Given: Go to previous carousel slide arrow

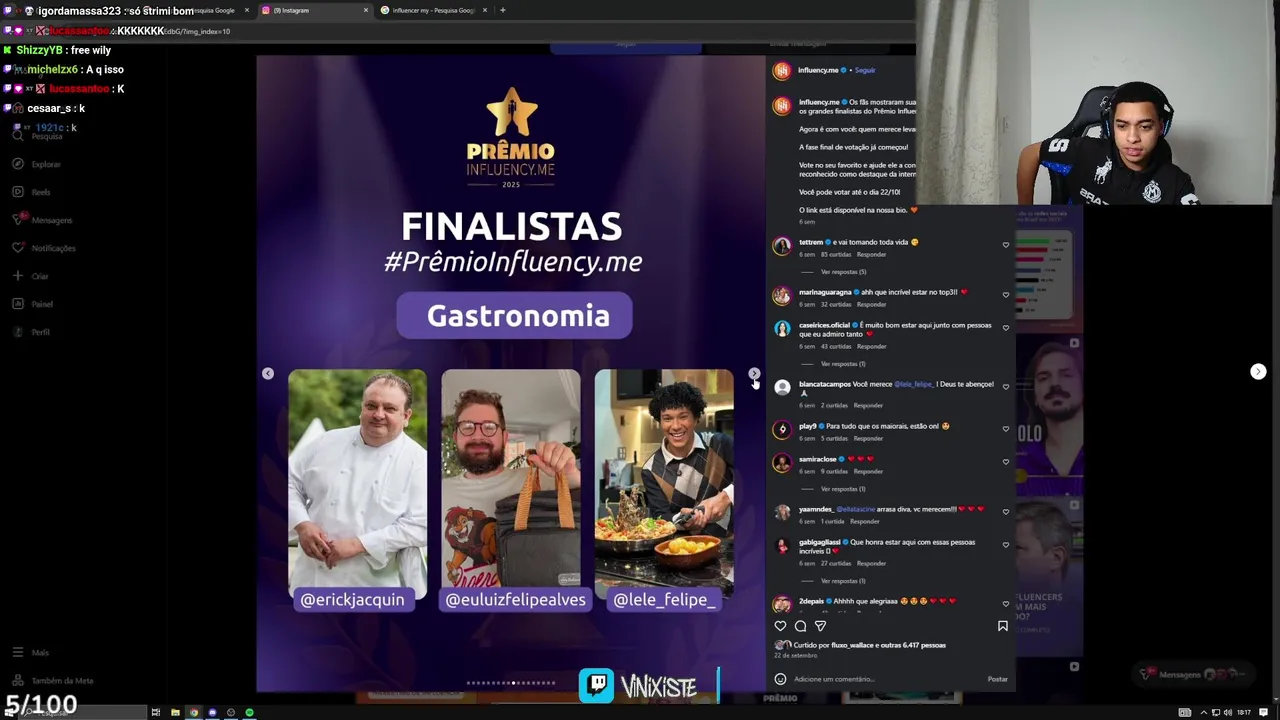Looking at the screenshot, I should 268,373.
